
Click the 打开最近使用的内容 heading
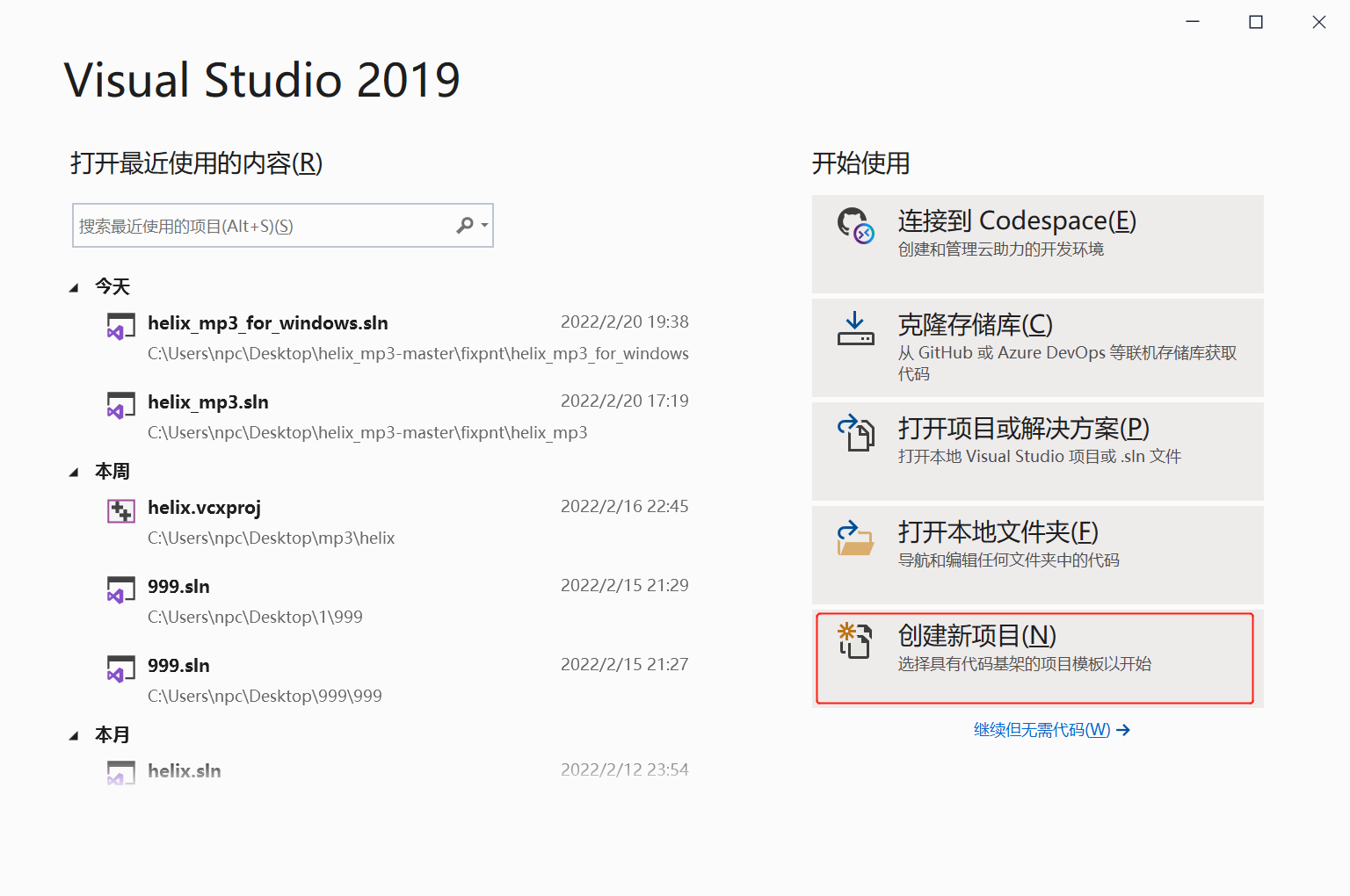[197, 163]
